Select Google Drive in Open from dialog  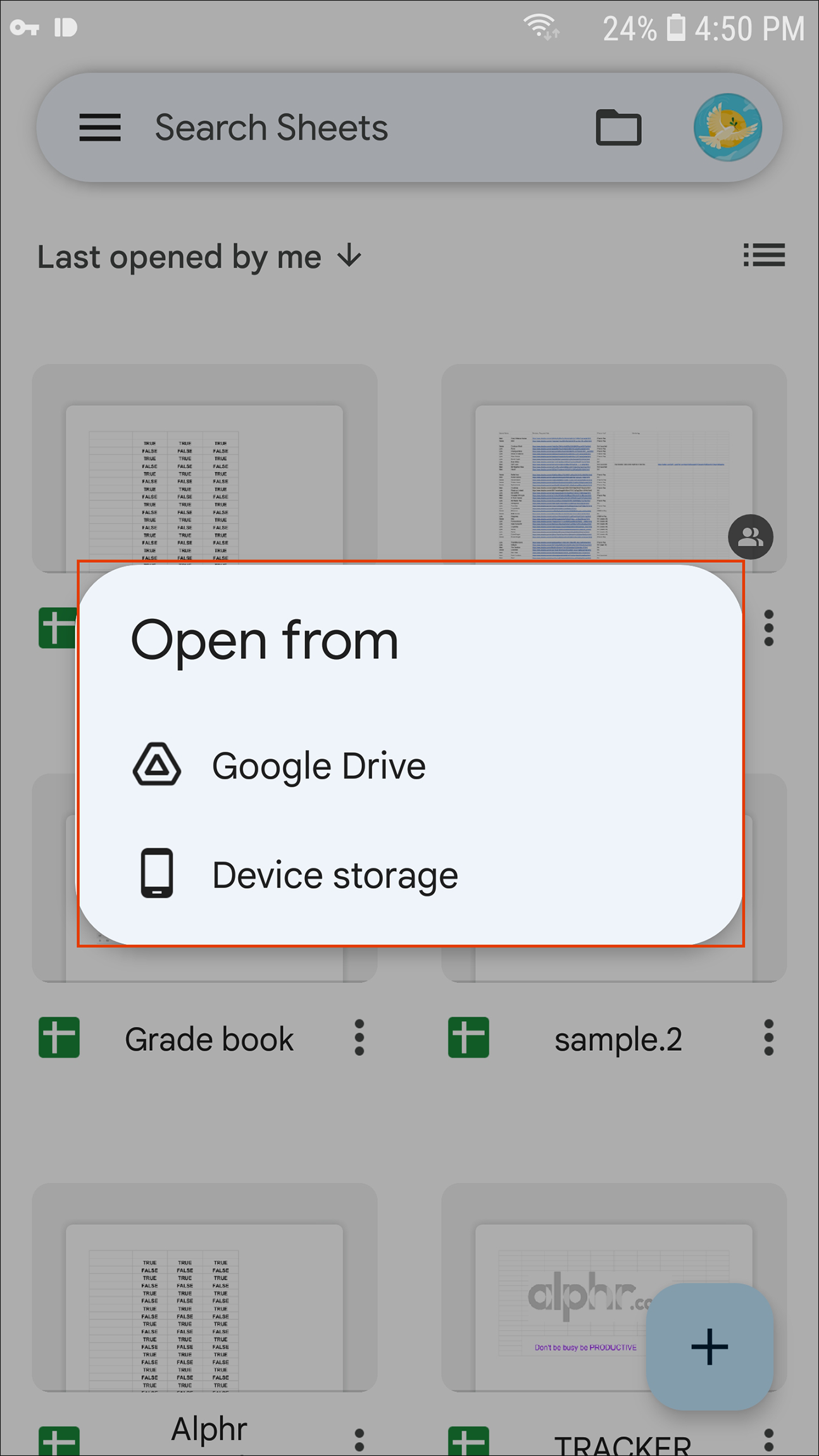318,766
